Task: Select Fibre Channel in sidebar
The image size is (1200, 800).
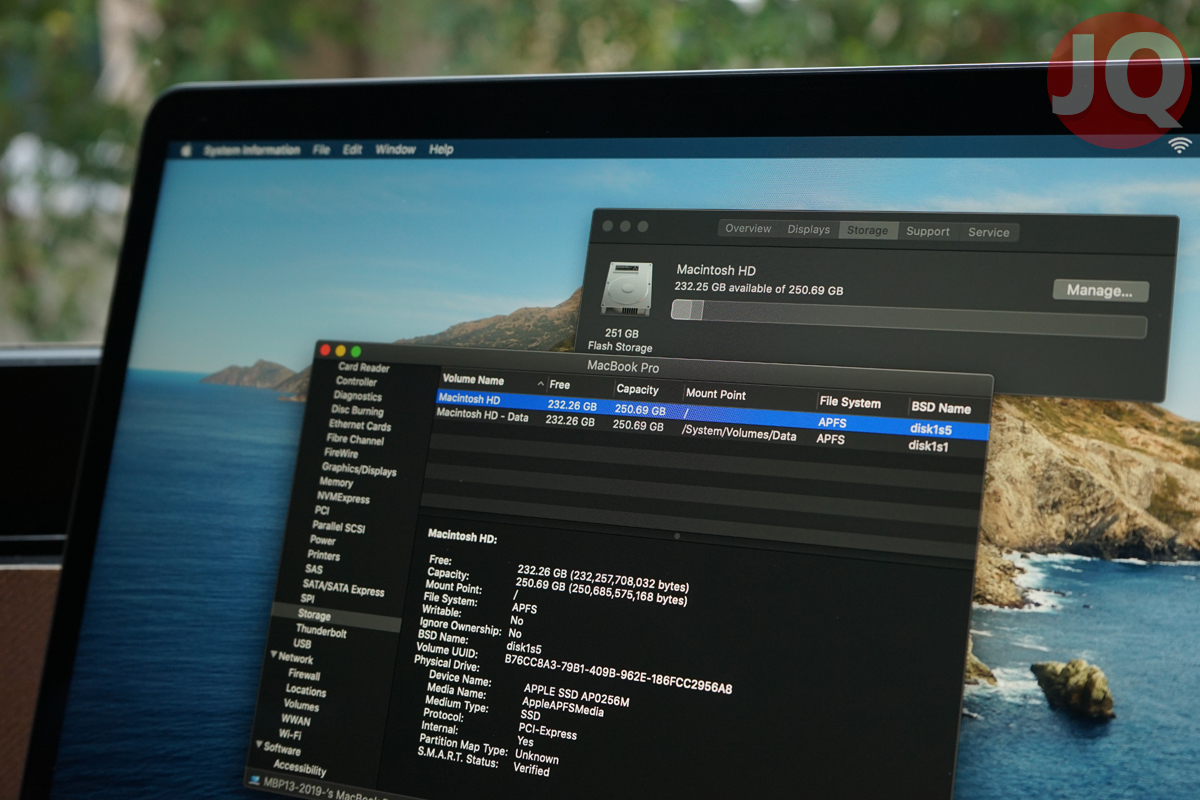Action: click(x=355, y=439)
